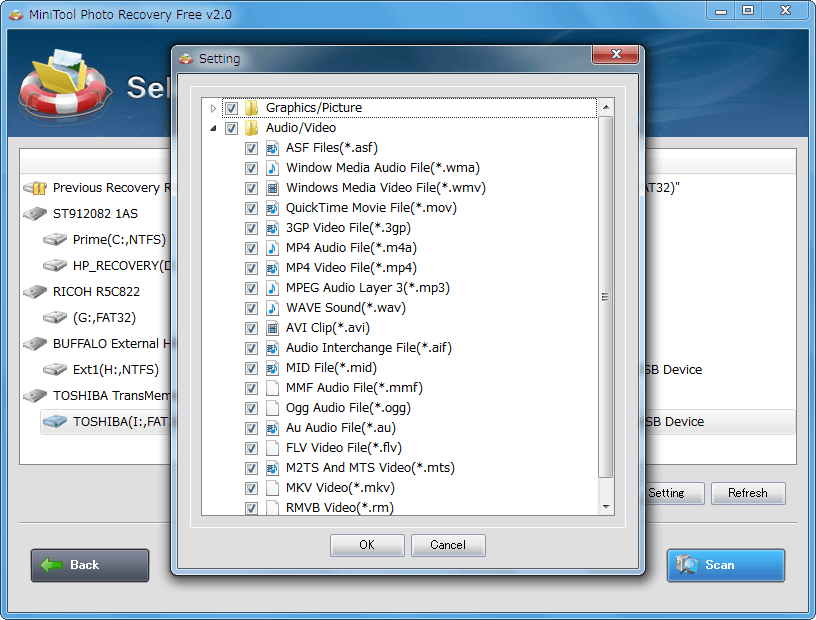The image size is (816, 620).
Task: Click the 3GP Video File icon
Action: (x=272, y=228)
